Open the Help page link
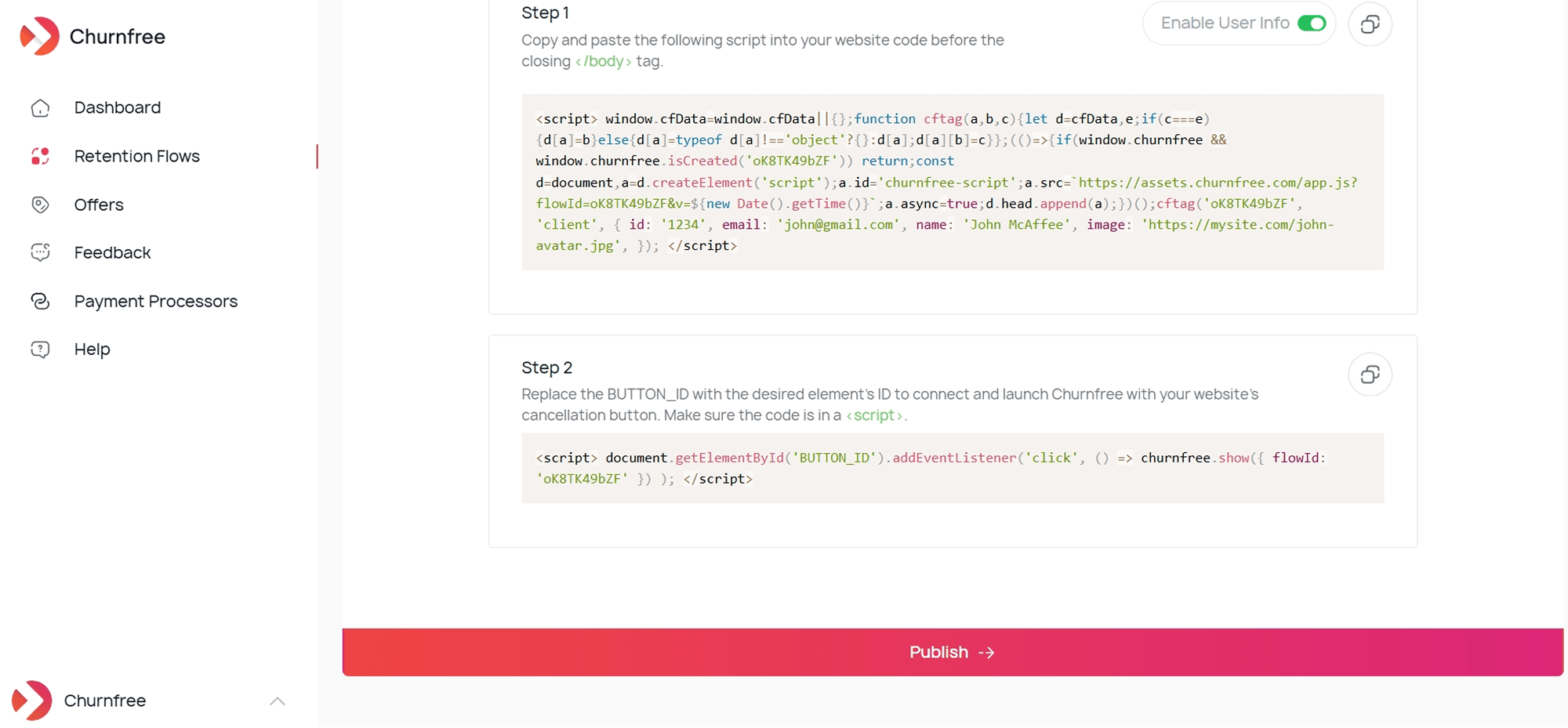Screen dimensions: 1568x728 coord(92,349)
